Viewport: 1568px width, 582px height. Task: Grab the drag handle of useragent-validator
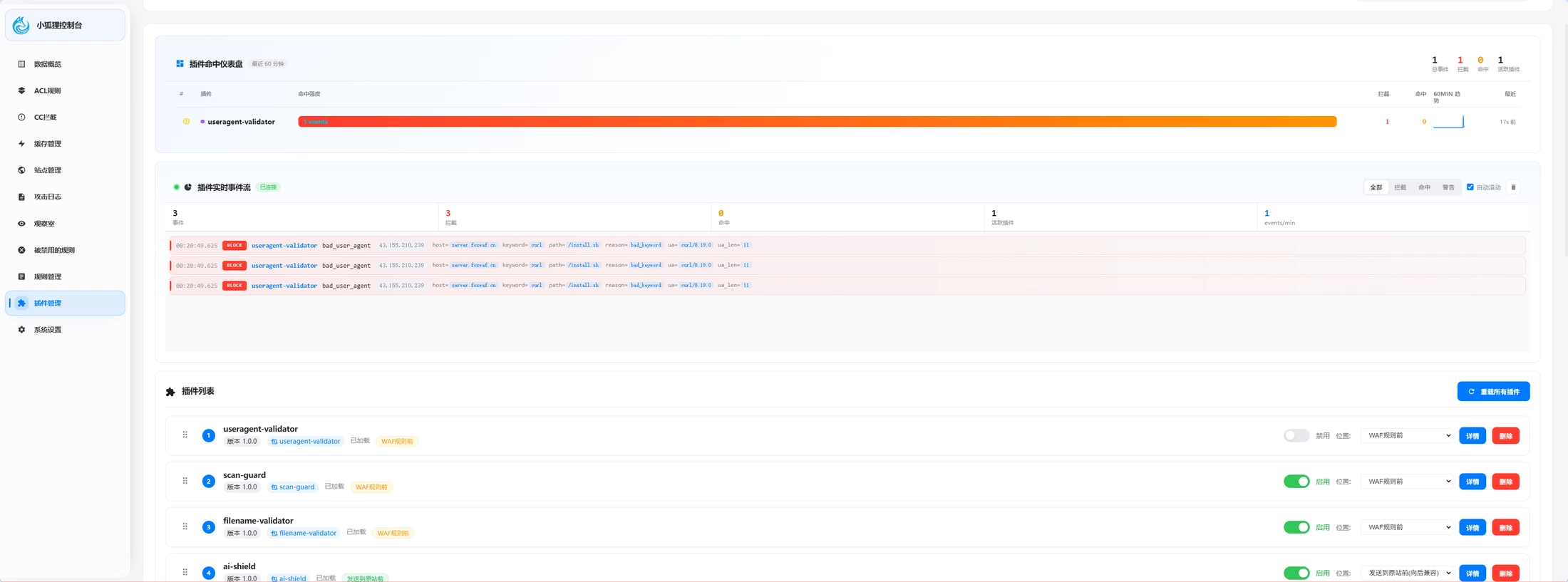185,435
